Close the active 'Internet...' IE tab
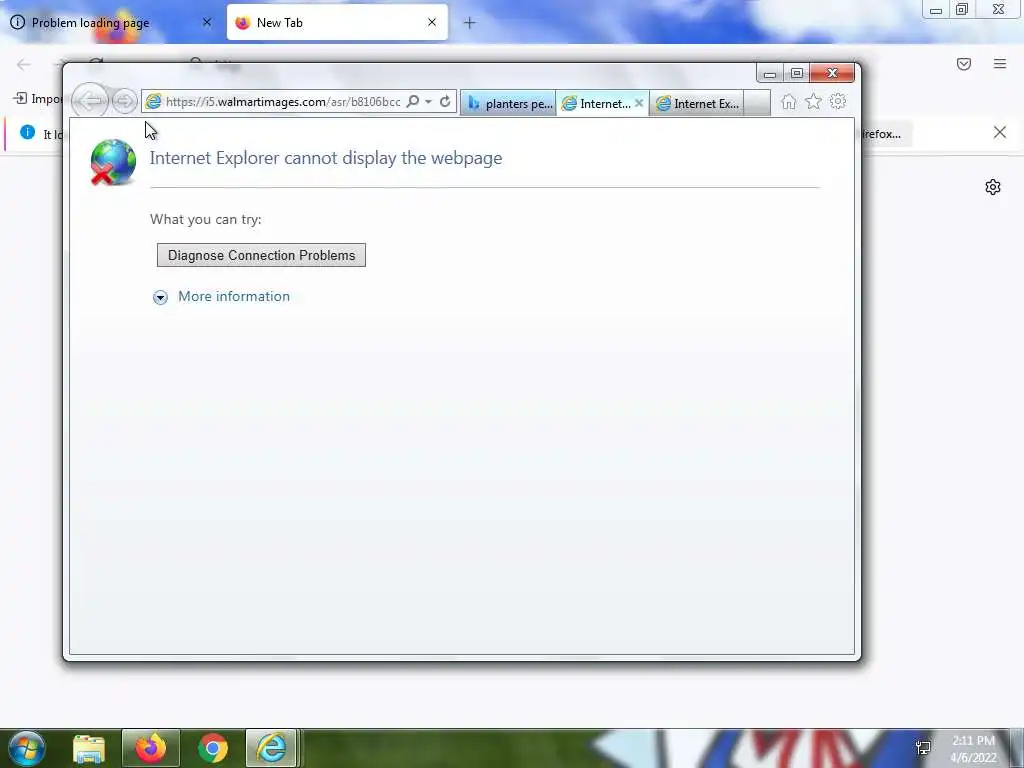 639,103
